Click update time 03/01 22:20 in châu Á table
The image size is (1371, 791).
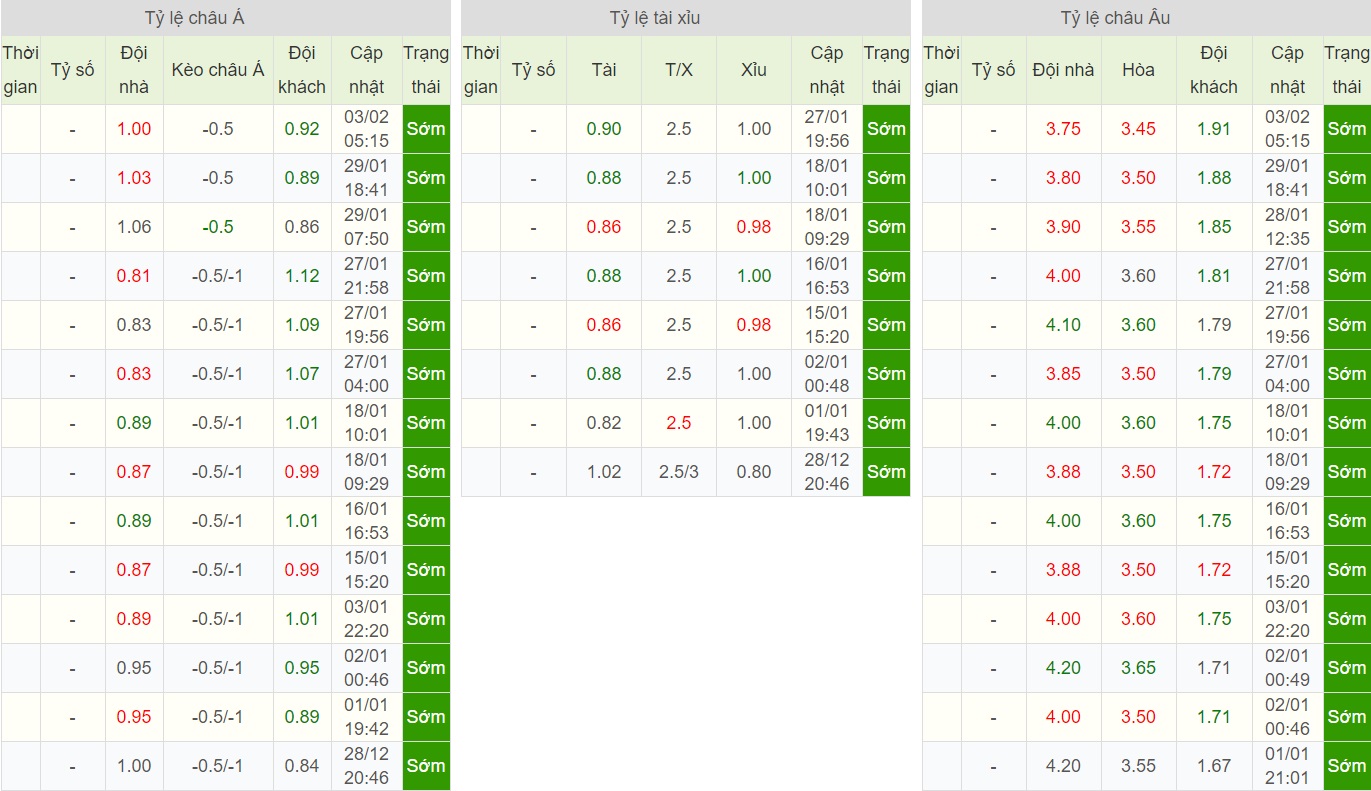point(366,619)
